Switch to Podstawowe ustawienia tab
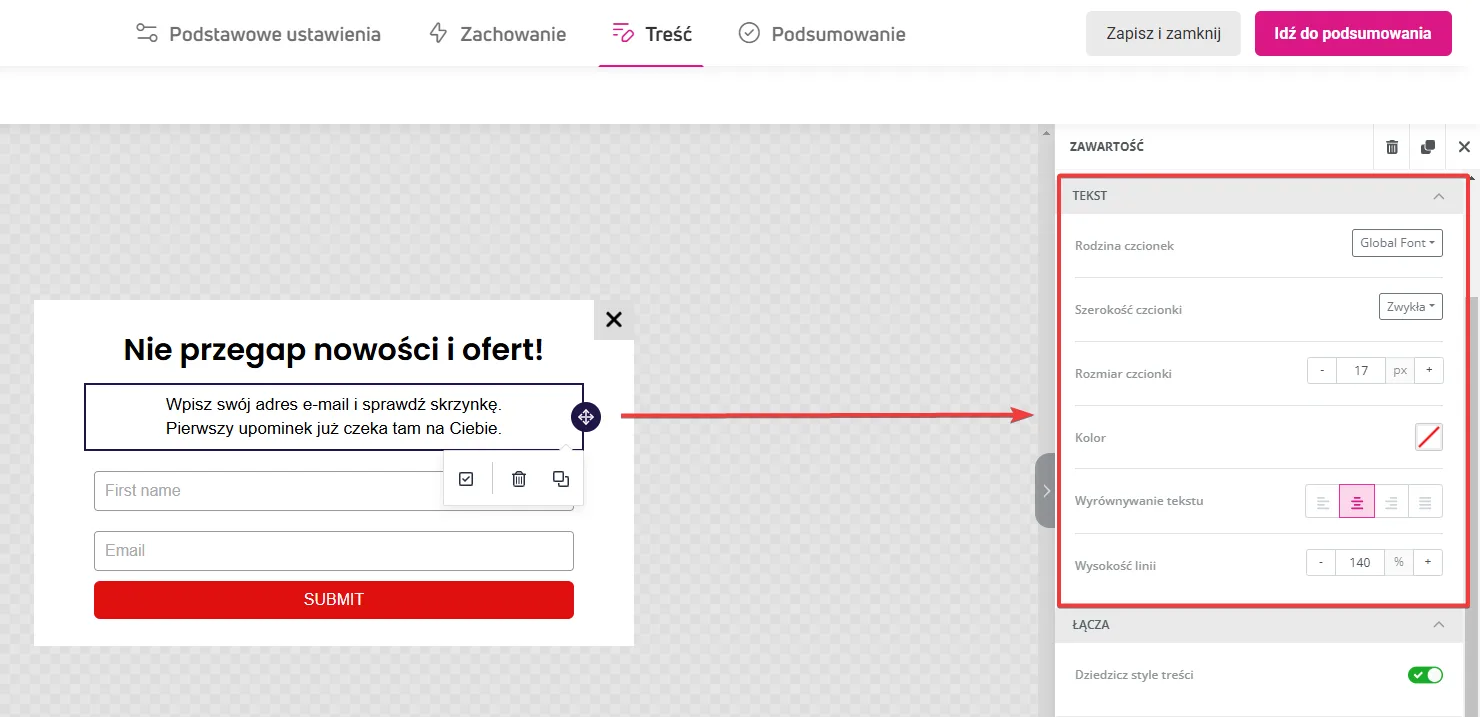The width and height of the screenshot is (1480, 717). (259, 34)
